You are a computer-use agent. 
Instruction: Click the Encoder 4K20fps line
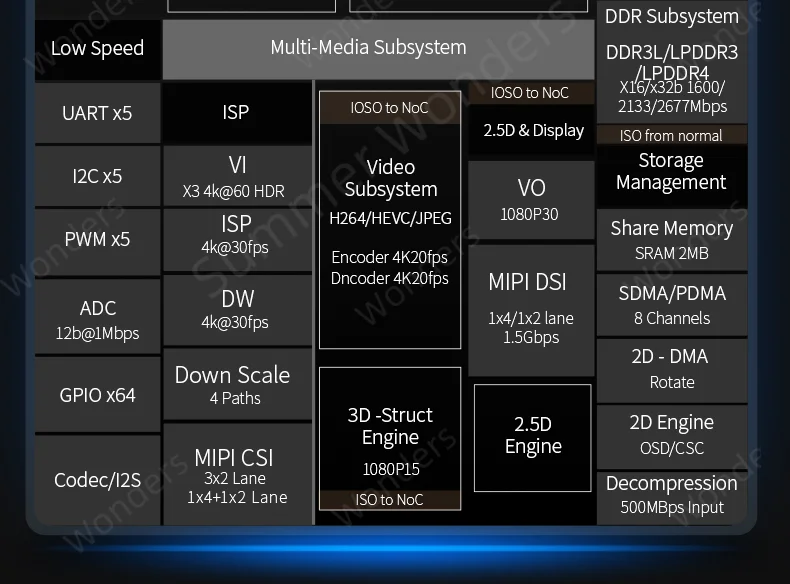389,257
